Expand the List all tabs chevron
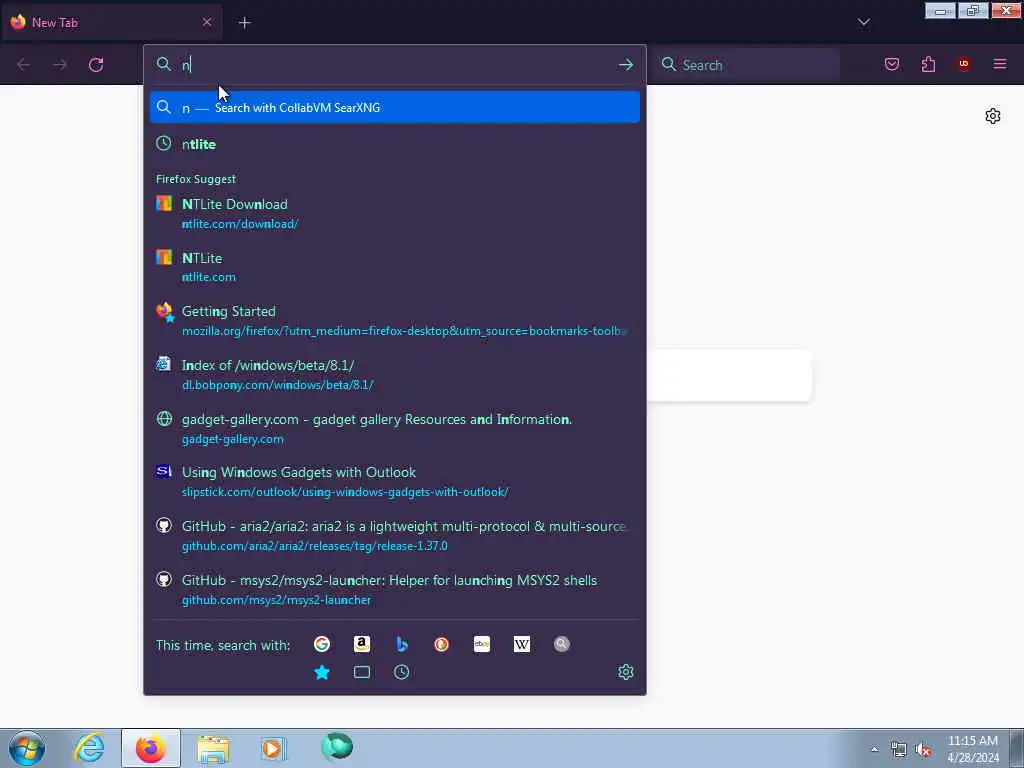The width and height of the screenshot is (1024, 768). pyautogui.click(x=863, y=22)
